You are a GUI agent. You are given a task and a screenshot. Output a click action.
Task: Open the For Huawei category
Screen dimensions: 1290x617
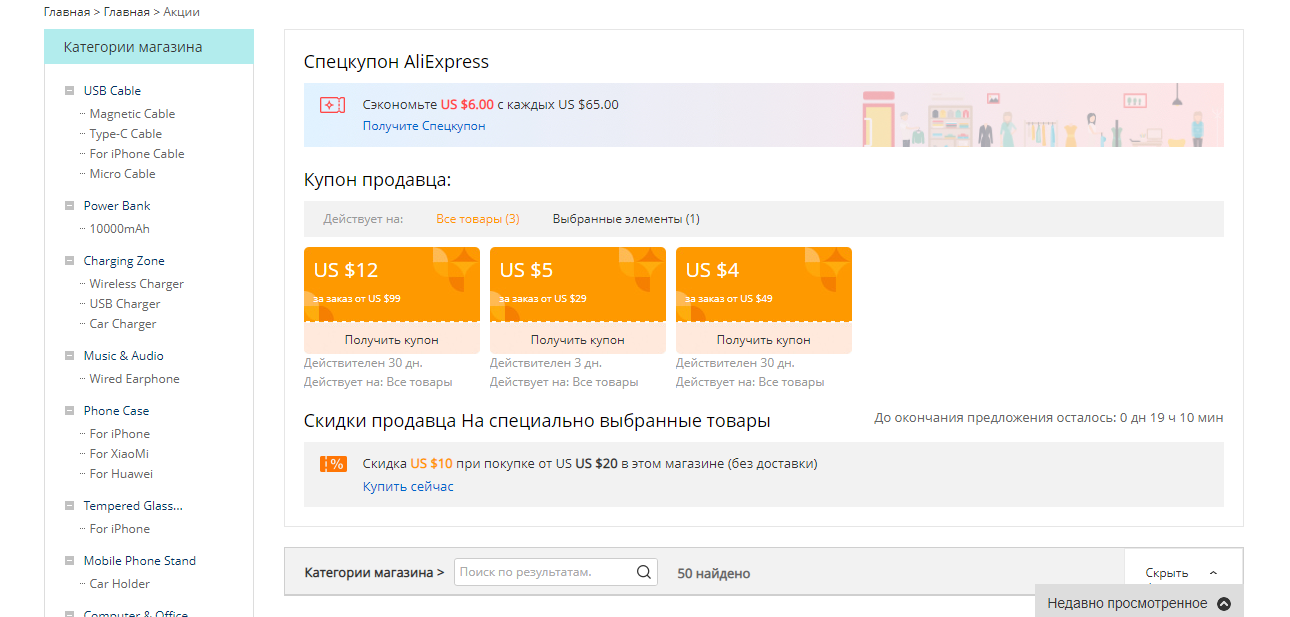coord(121,474)
